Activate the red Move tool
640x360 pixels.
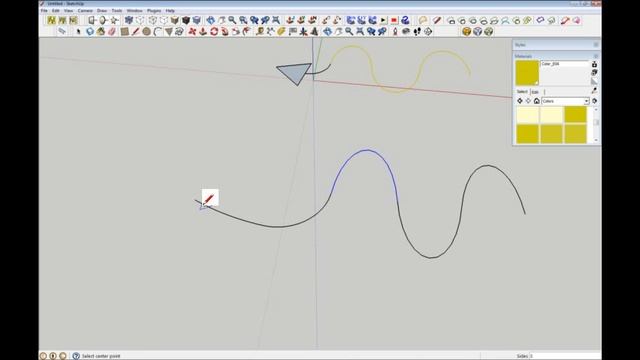click(192, 31)
